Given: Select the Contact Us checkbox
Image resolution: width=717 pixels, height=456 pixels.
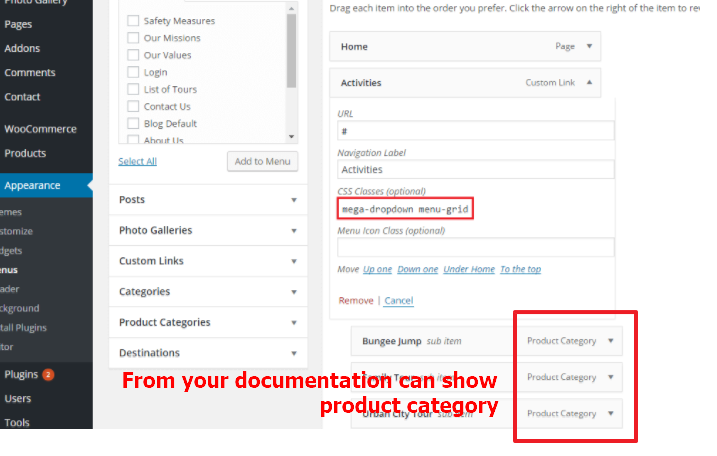Looking at the screenshot, I should click(x=133, y=106).
